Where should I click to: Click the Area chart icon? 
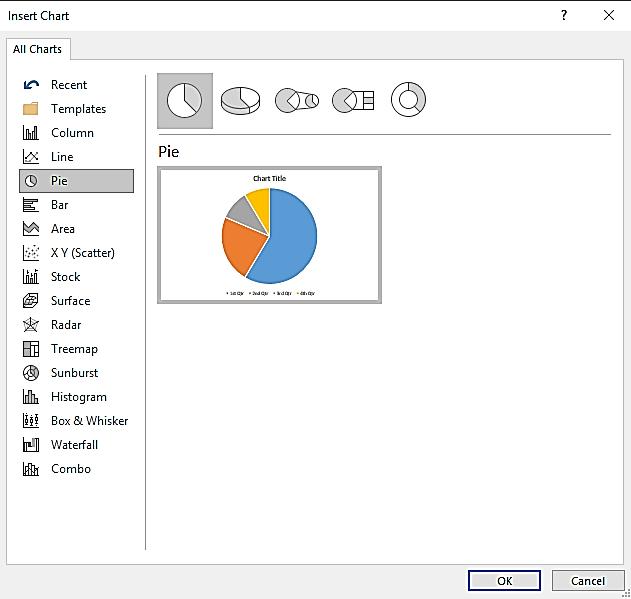pyautogui.click(x=31, y=229)
